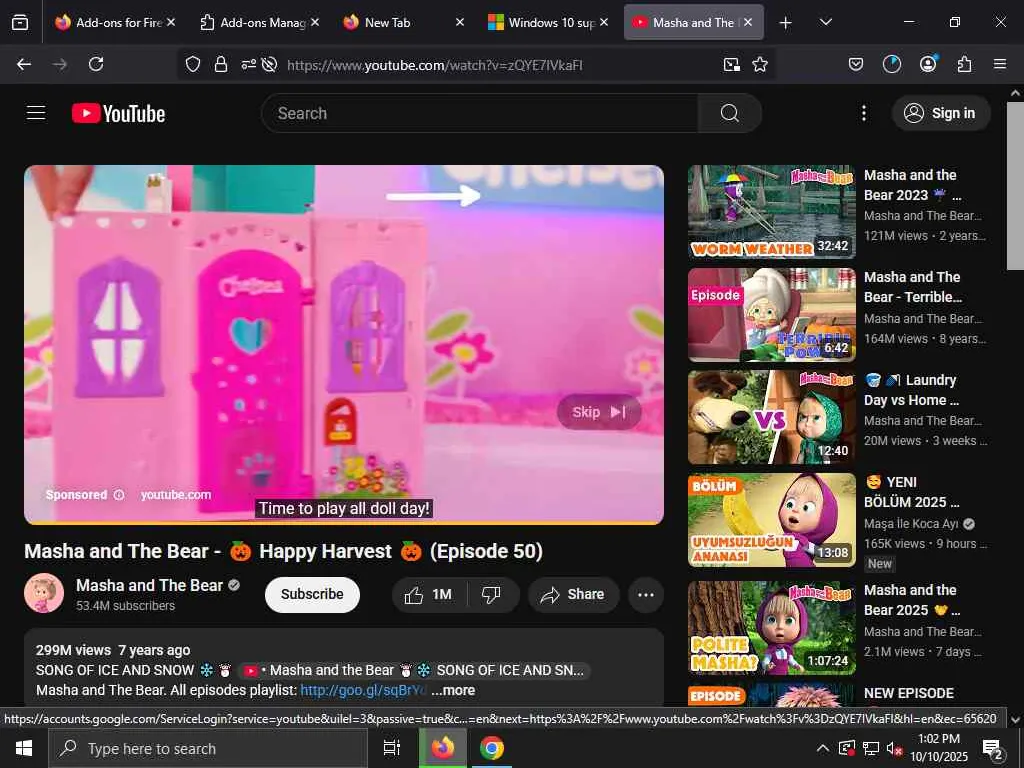The image size is (1024, 768).
Task: Click the muted volume icon in system tray
Action: point(894,748)
